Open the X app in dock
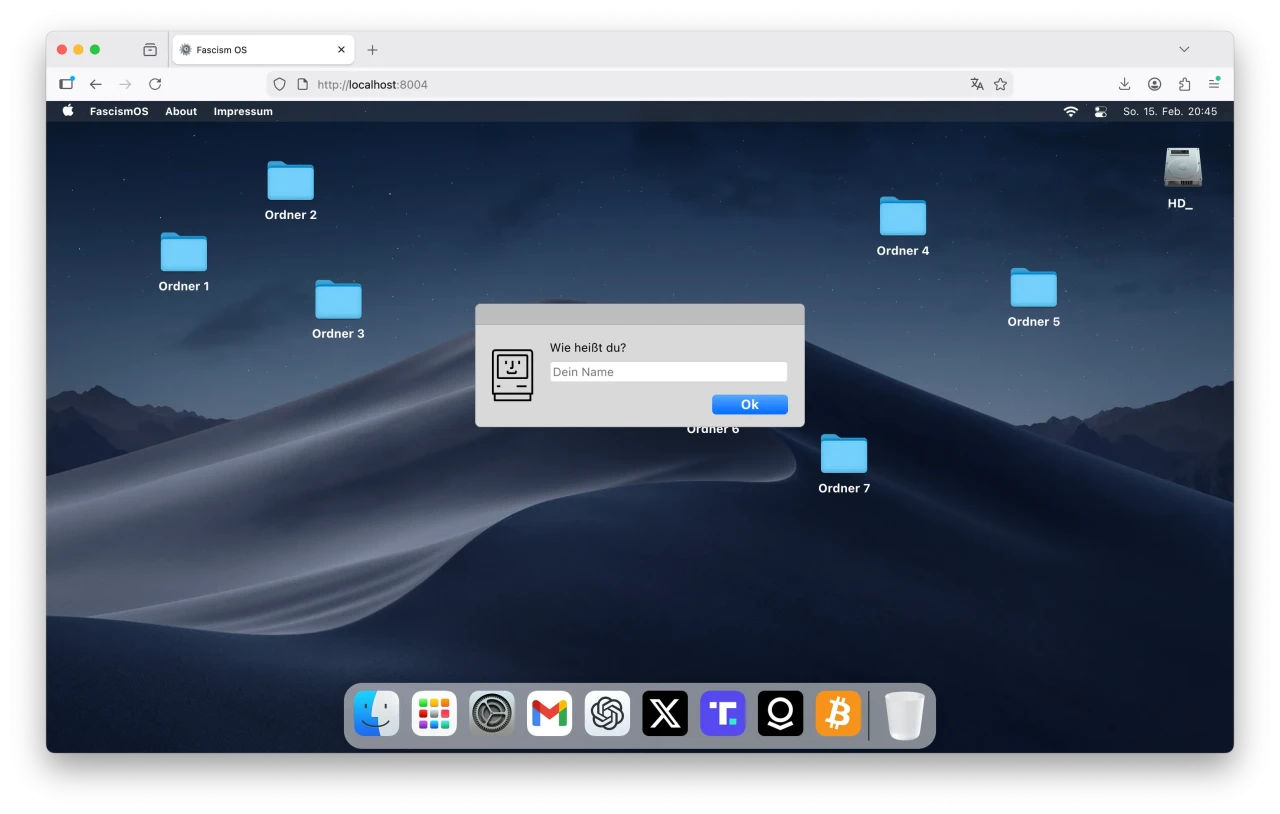This screenshot has width=1280, height=814. (665, 714)
